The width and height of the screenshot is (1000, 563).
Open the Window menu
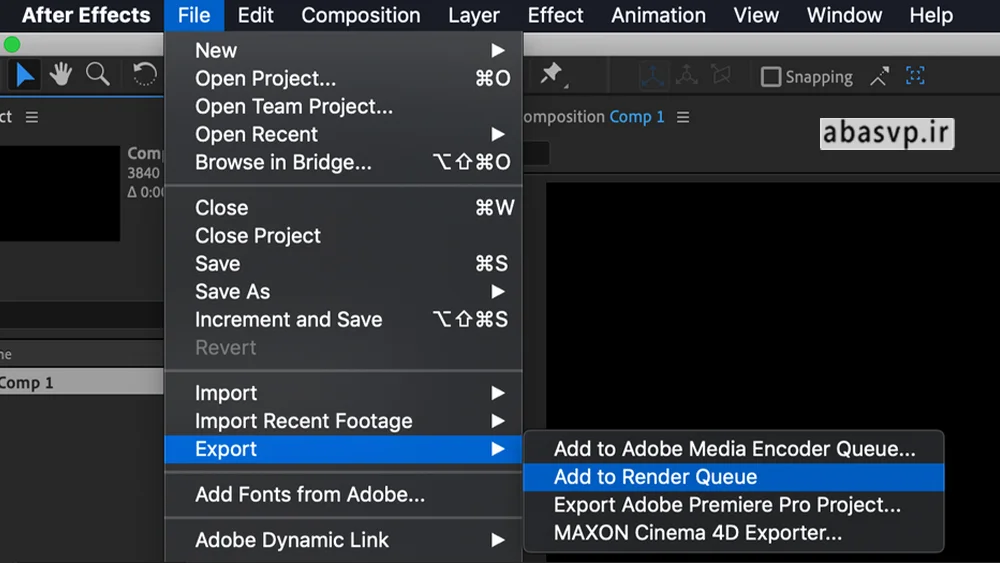click(844, 15)
